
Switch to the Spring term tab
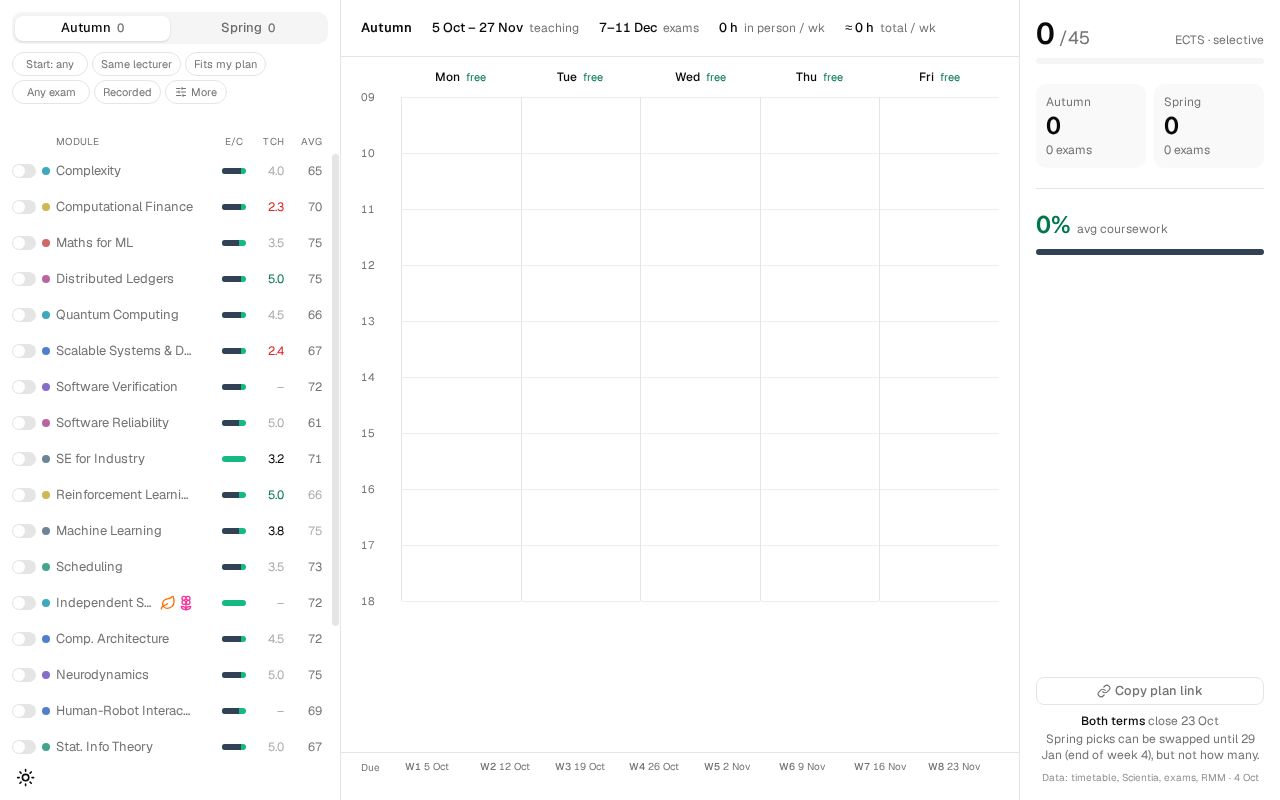click(x=248, y=28)
